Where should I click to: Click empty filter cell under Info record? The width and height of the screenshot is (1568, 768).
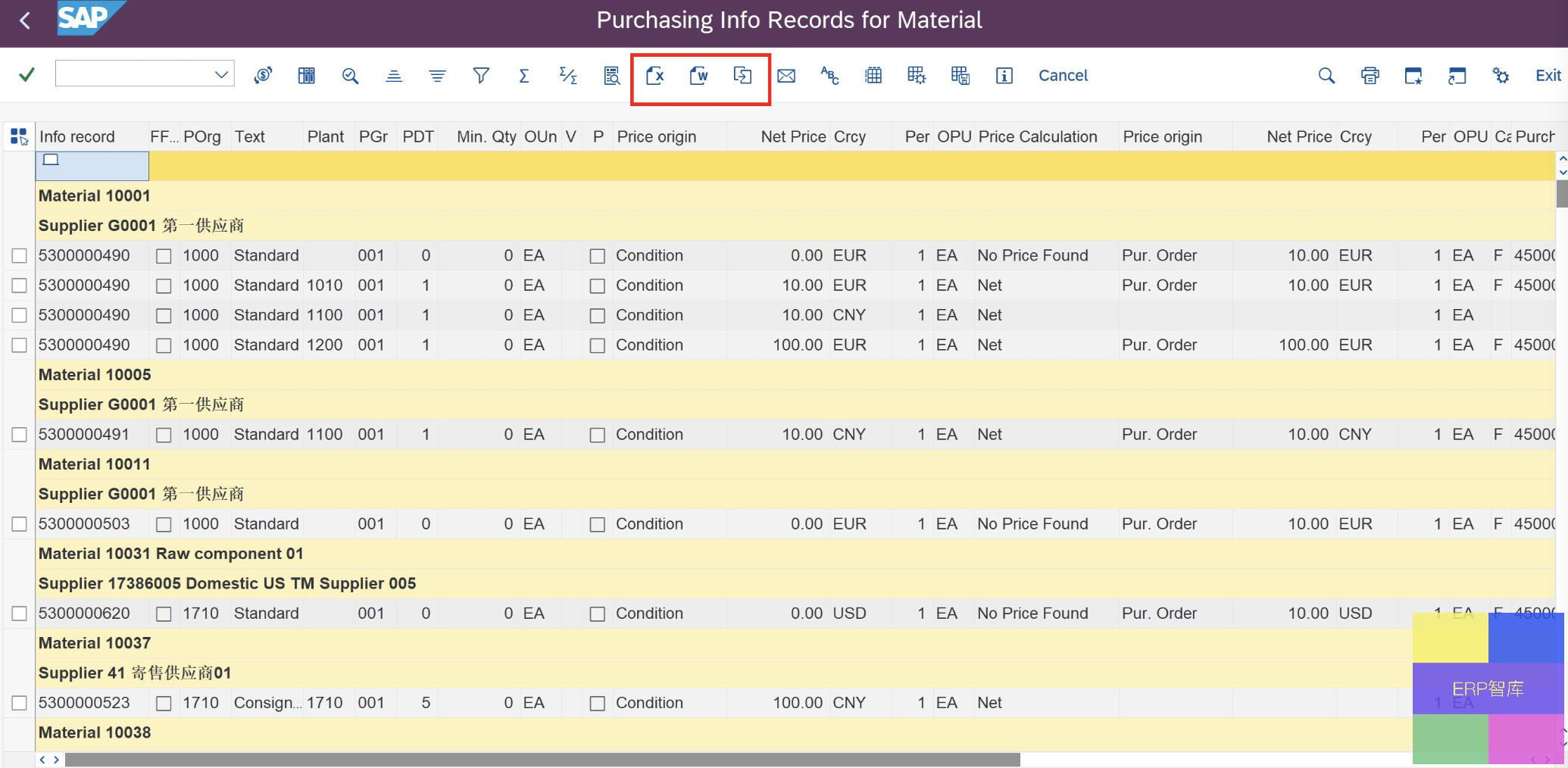point(92,166)
